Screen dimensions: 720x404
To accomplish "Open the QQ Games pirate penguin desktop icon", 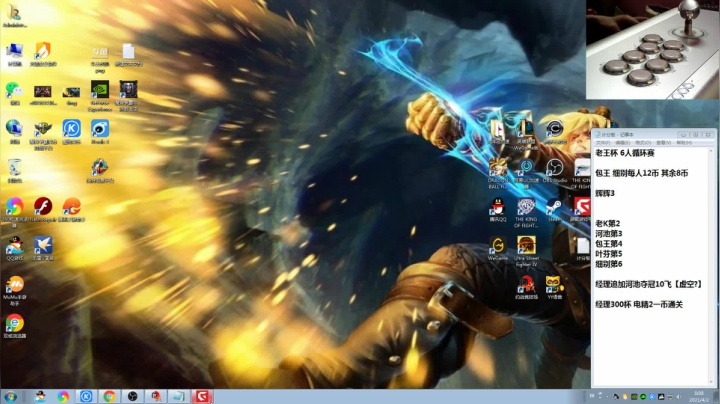I will (15, 249).
